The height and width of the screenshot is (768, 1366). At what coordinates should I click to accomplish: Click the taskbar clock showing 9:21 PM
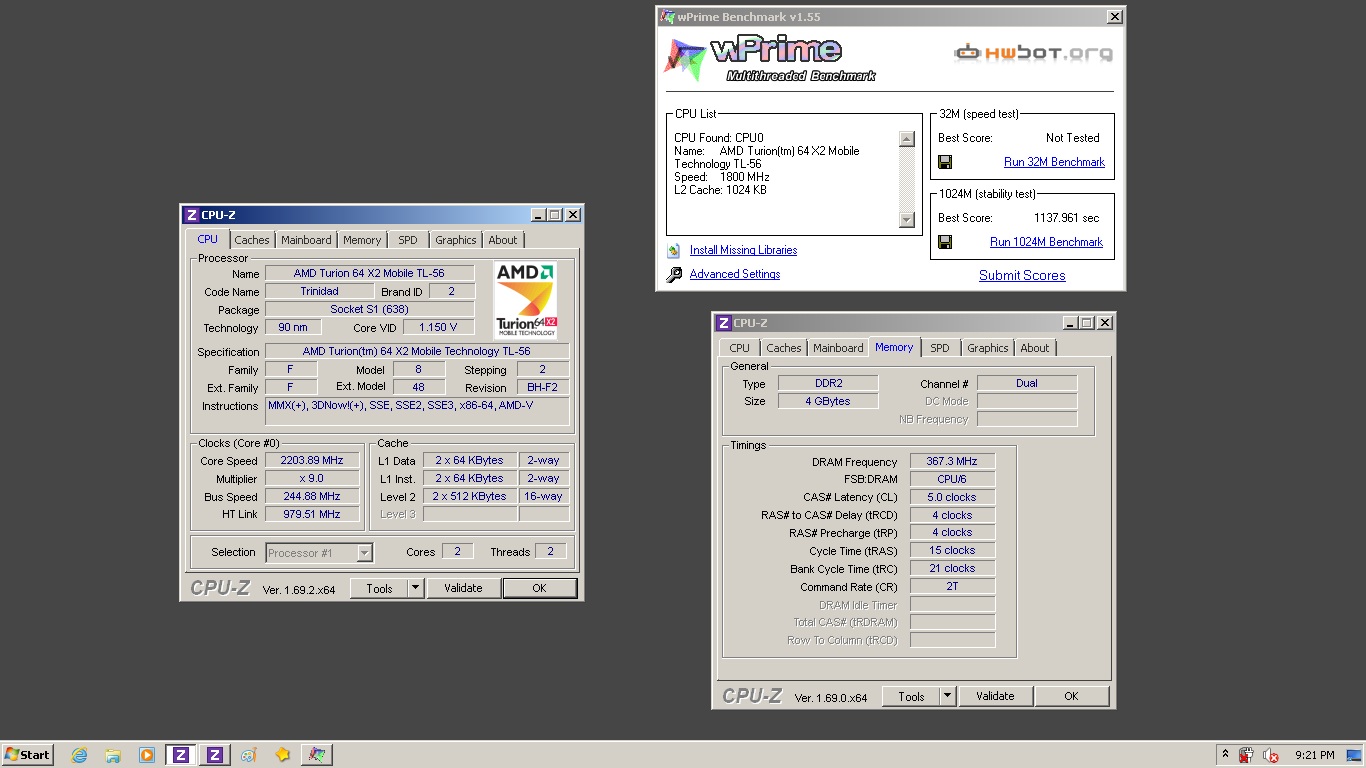[x=1314, y=755]
